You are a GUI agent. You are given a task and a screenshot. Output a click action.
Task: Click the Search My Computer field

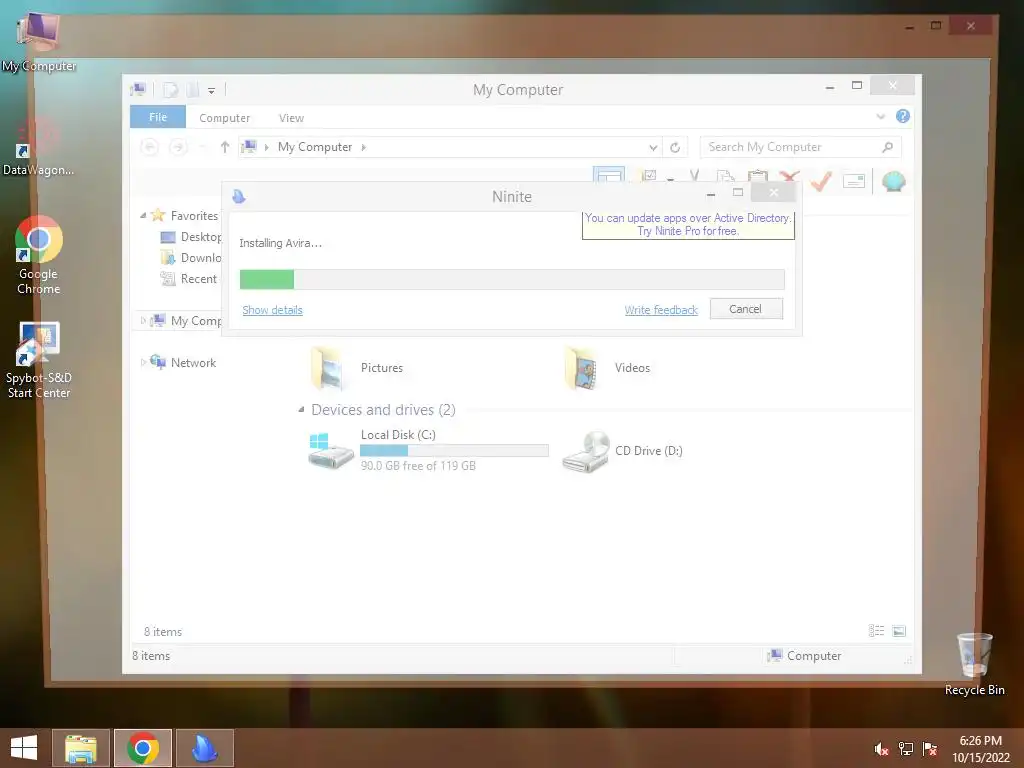click(x=801, y=148)
